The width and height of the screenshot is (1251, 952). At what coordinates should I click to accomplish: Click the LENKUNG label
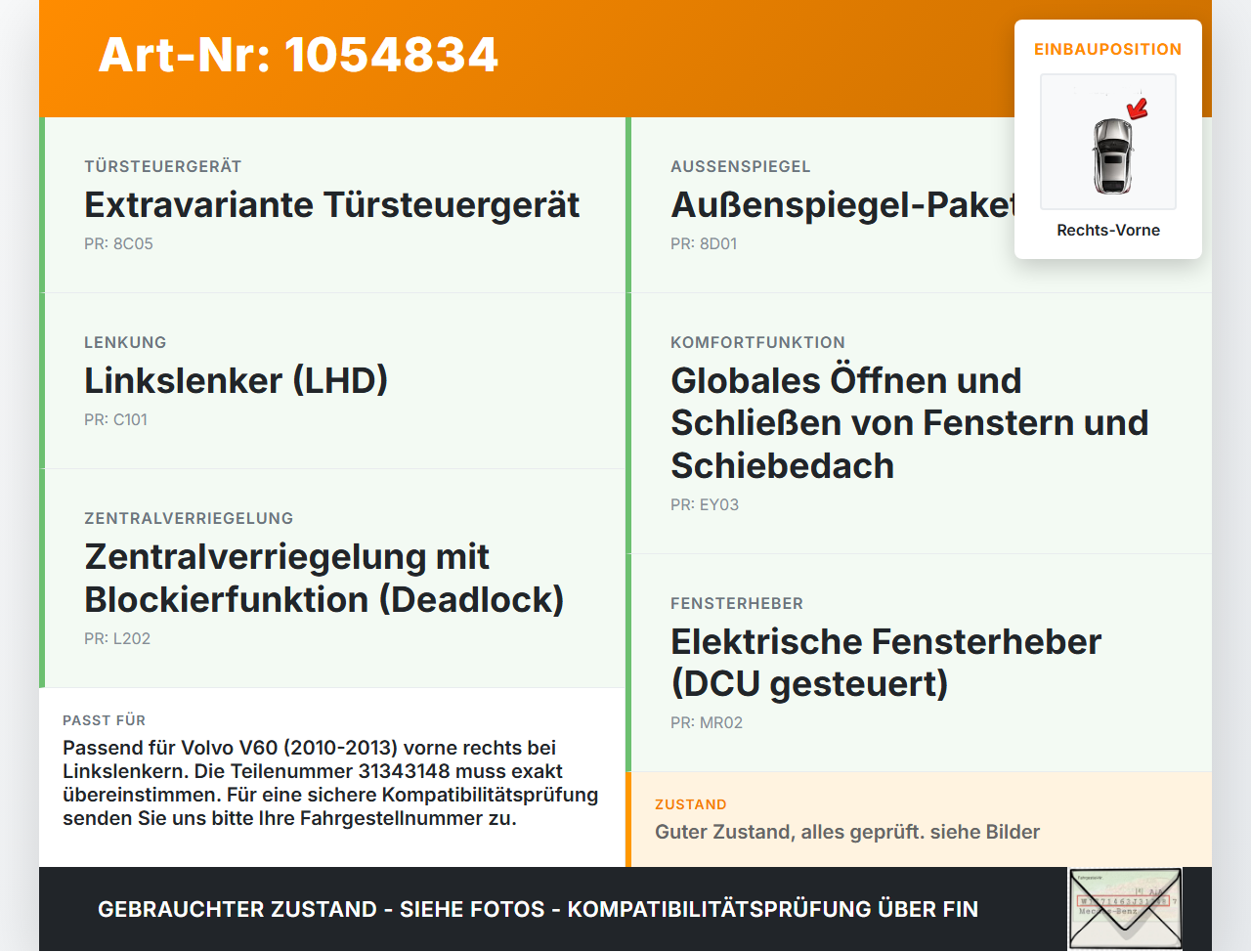(x=125, y=343)
